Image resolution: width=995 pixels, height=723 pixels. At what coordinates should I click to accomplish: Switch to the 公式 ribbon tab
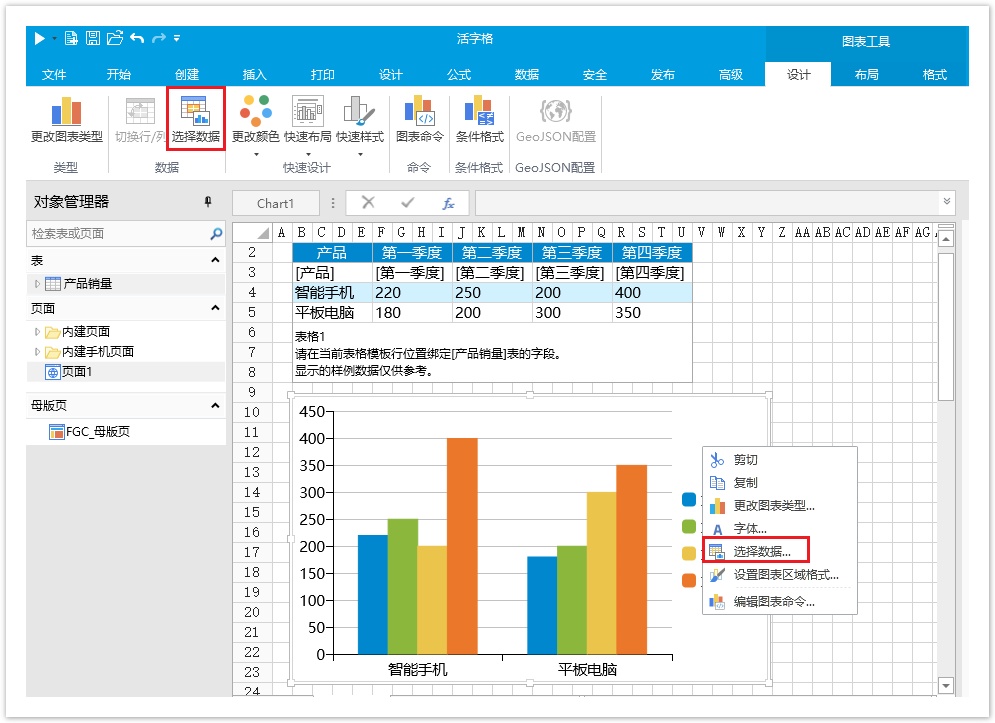459,74
